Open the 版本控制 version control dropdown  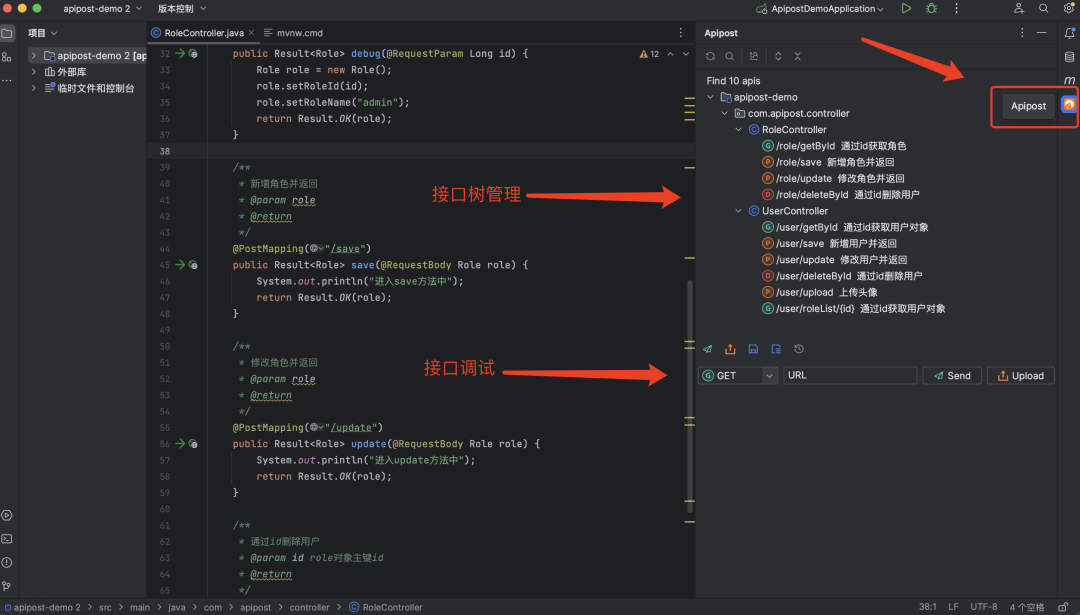coord(182,8)
